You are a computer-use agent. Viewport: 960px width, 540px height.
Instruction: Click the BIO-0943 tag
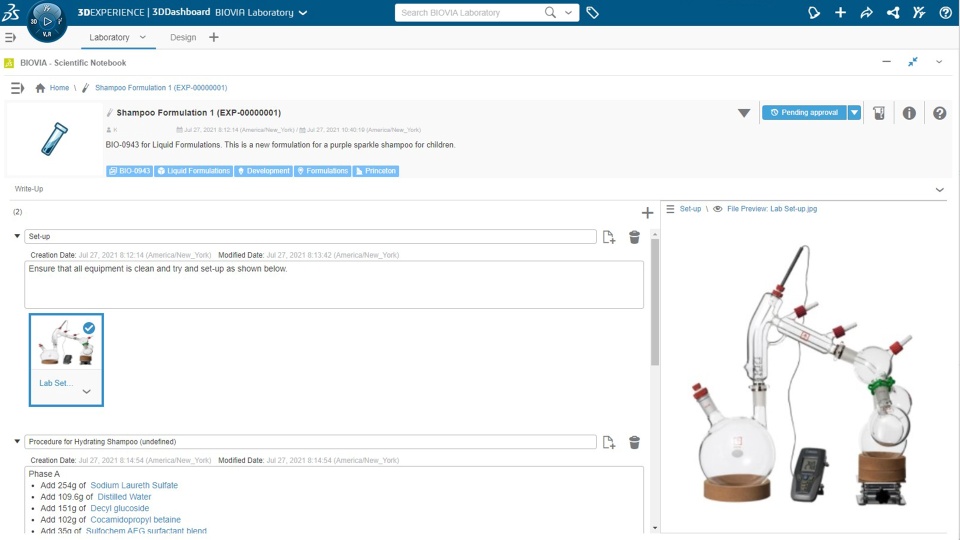coord(129,171)
